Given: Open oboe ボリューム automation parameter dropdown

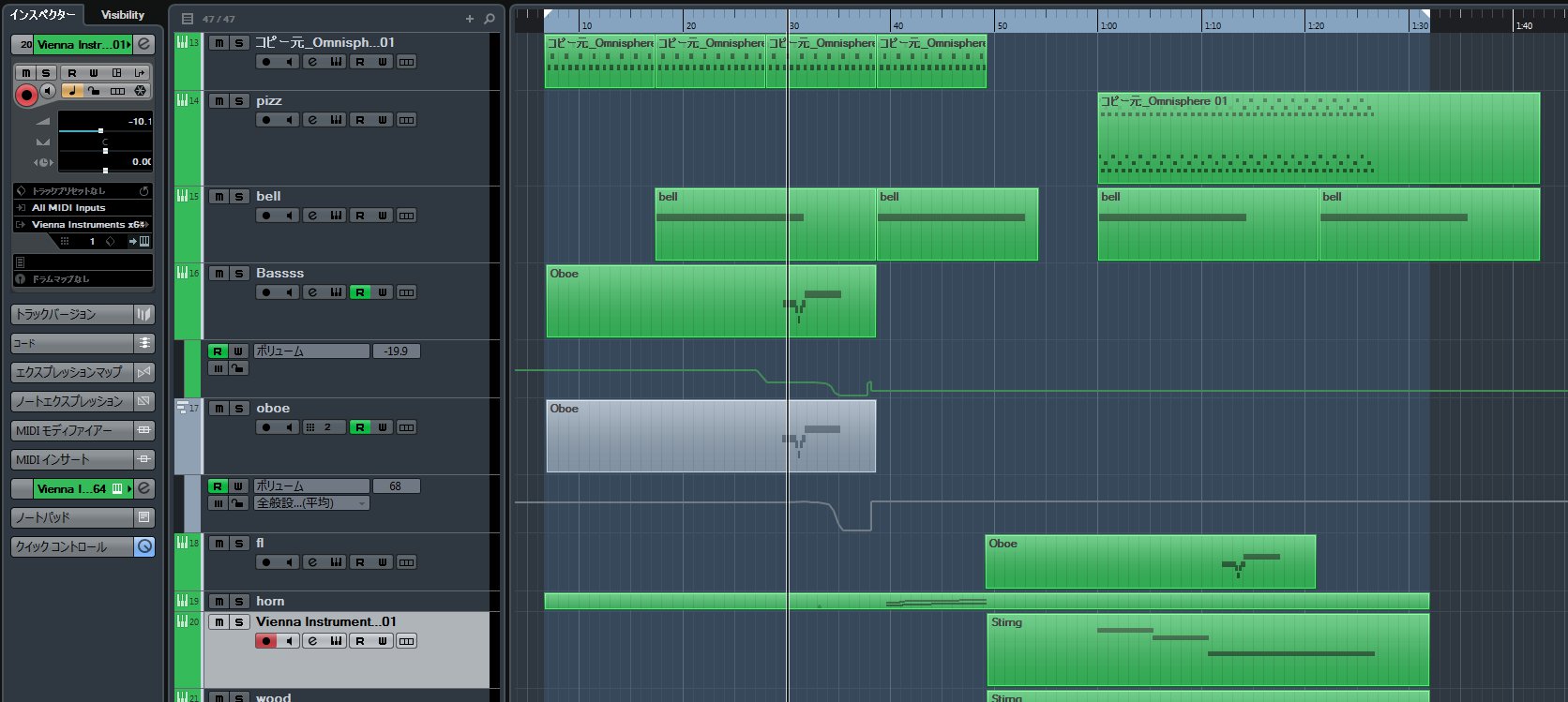Looking at the screenshot, I should coord(311,486).
